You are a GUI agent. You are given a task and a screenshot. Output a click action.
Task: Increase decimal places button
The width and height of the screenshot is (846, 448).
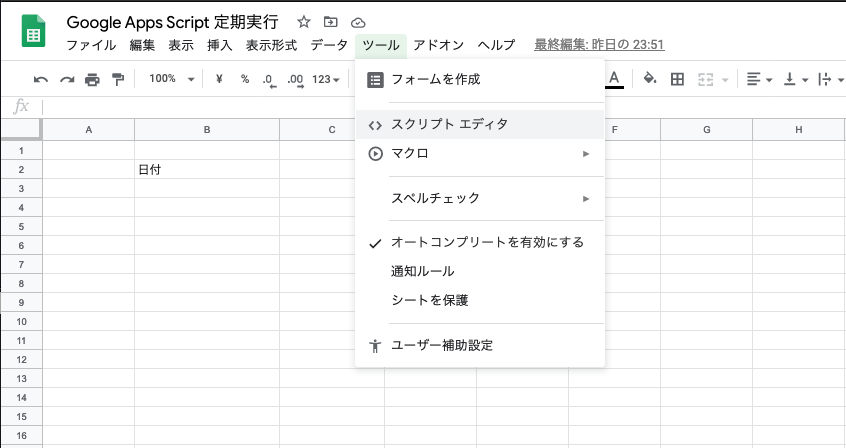pos(295,80)
